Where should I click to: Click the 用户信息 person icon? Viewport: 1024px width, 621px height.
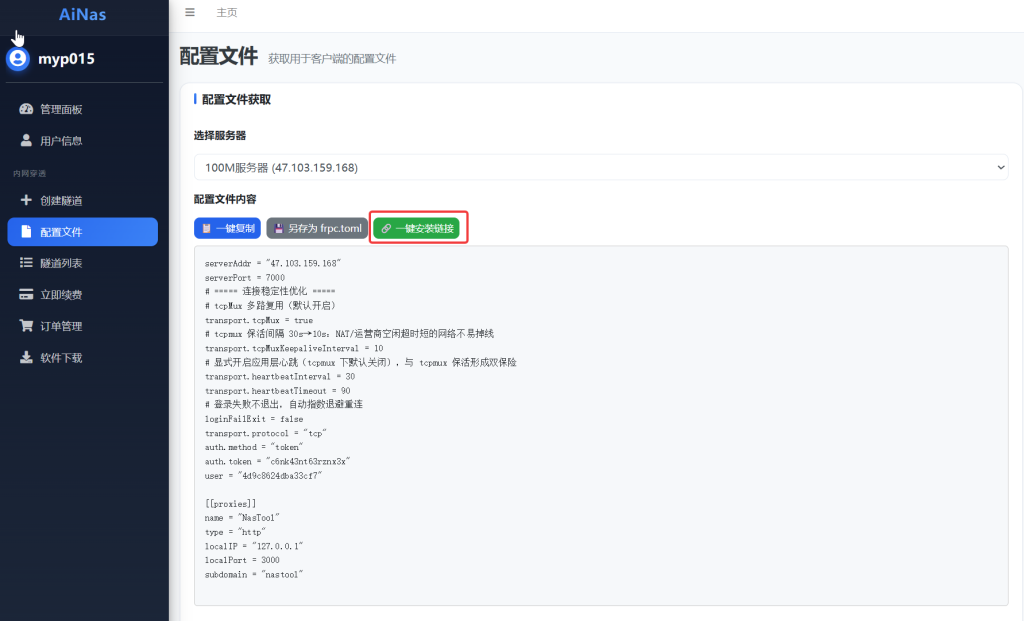(26, 140)
